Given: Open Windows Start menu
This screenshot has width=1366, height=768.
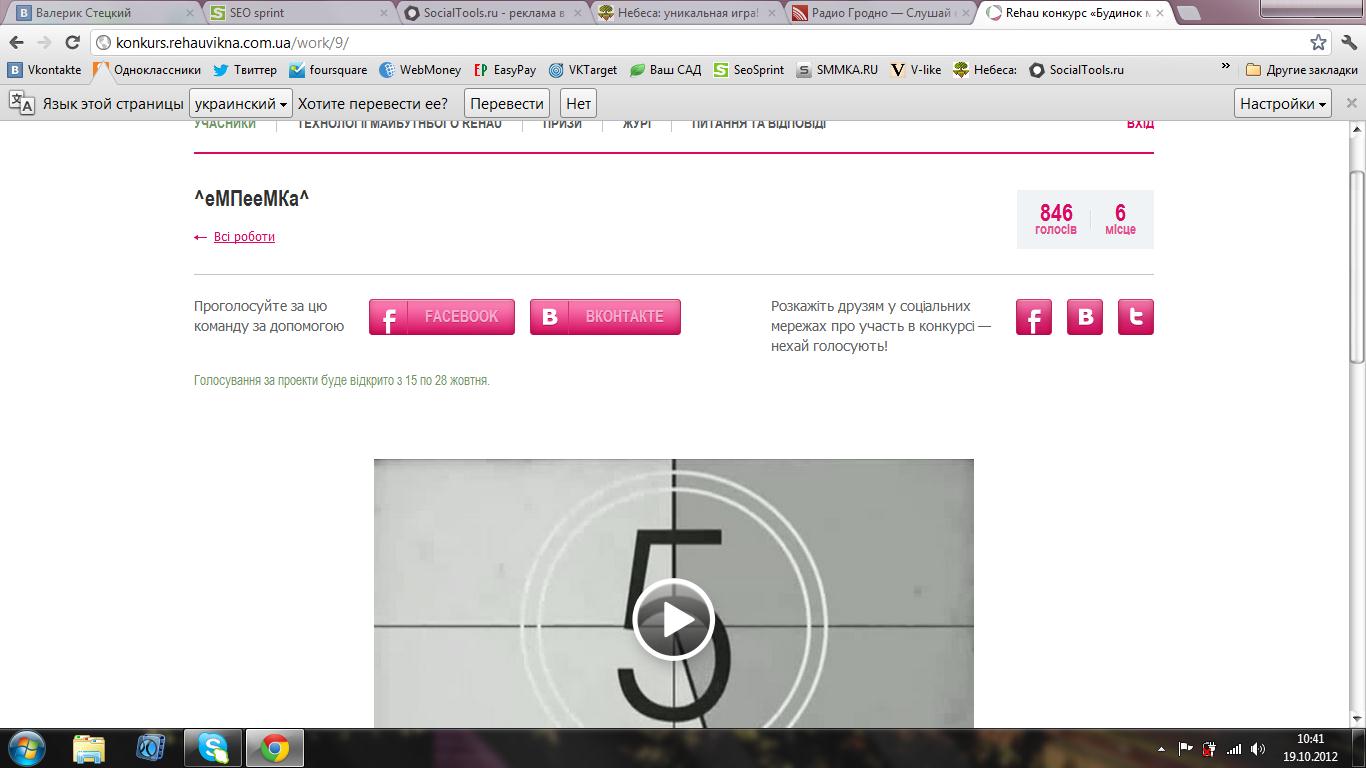Looking at the screenshot, I should coord(26,748).
